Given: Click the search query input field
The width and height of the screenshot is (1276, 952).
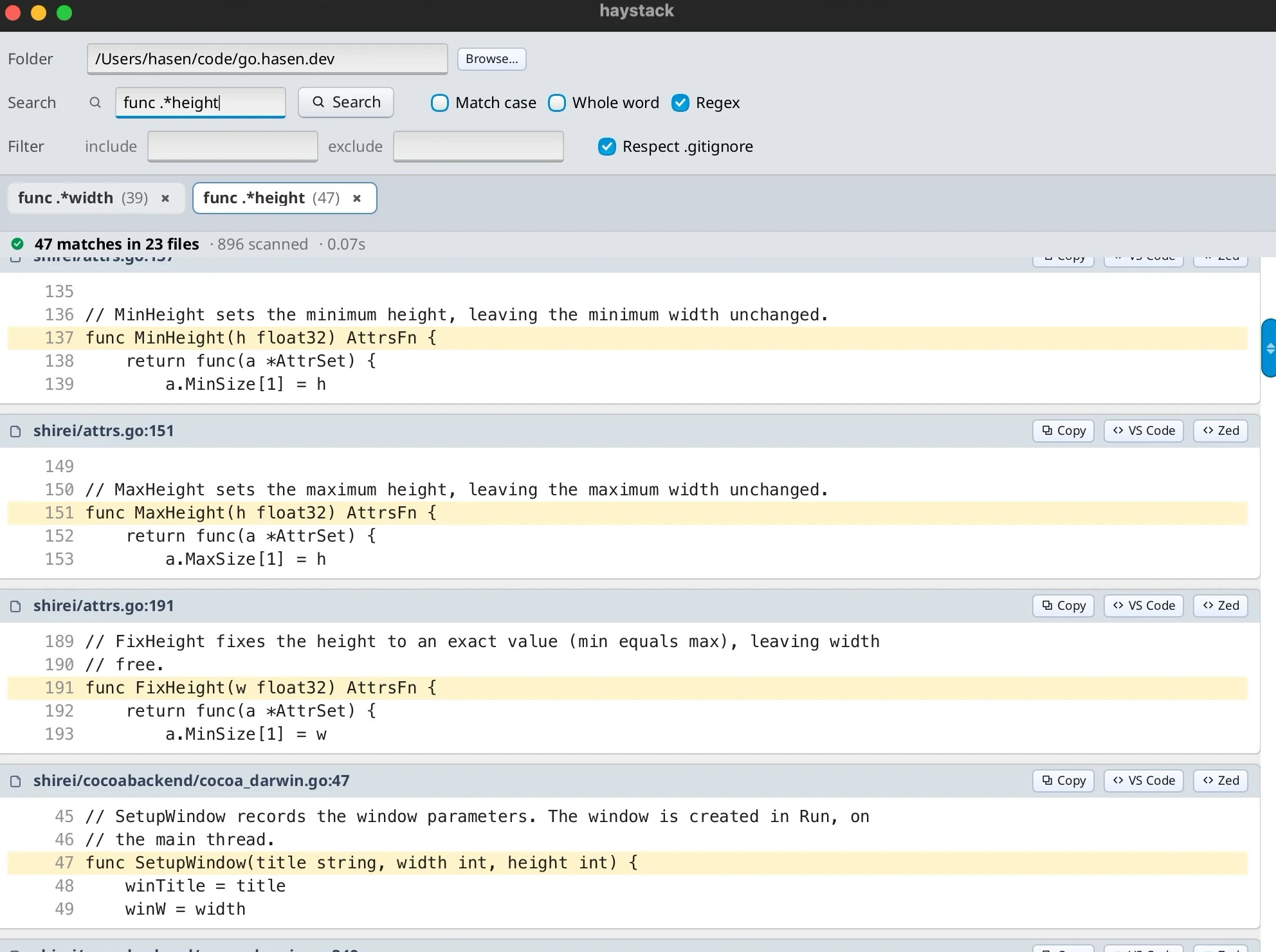Looking at the screenshot, I should tap(200, 102).
